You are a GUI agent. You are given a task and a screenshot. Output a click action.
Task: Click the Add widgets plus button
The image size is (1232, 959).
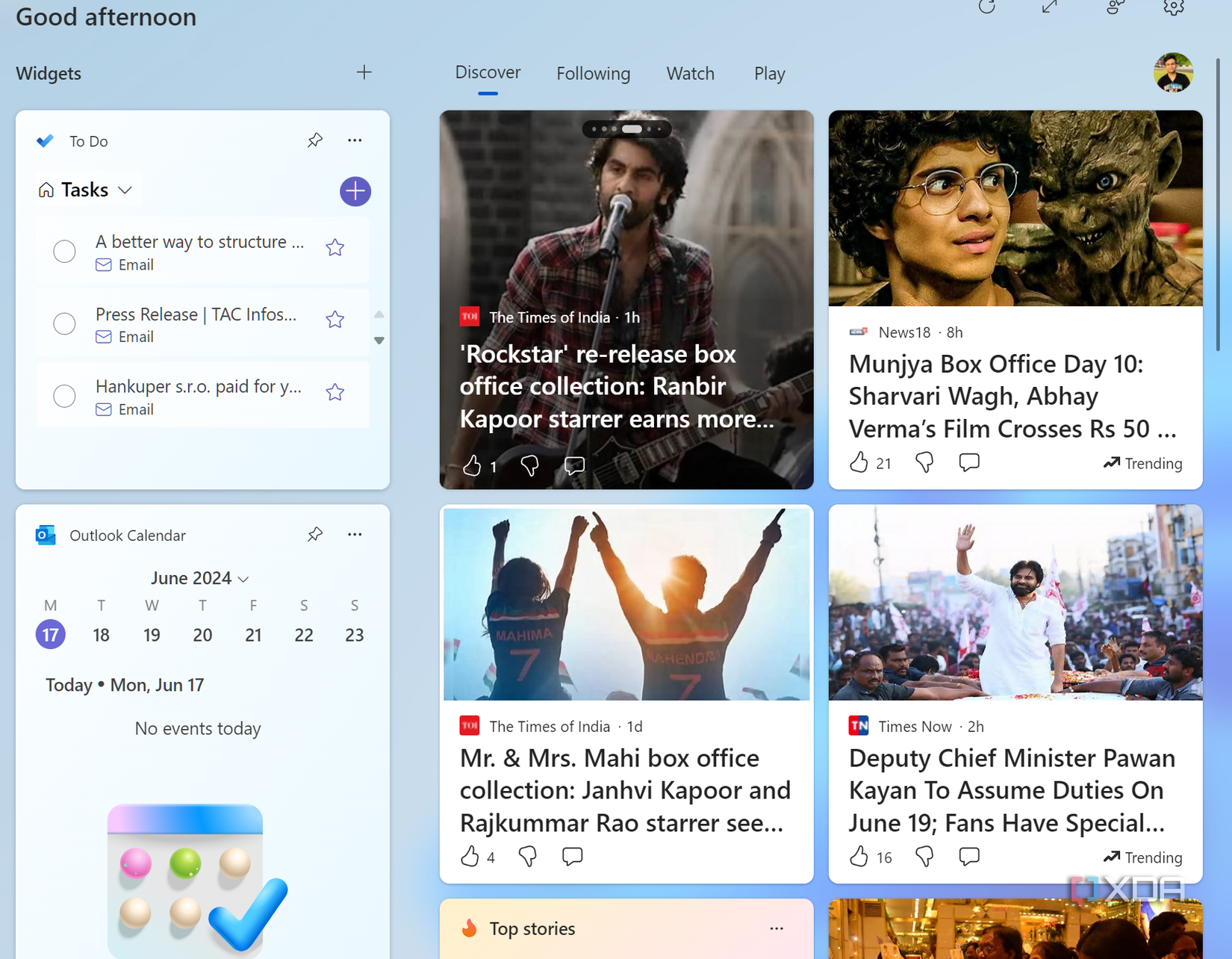(364, 72)
